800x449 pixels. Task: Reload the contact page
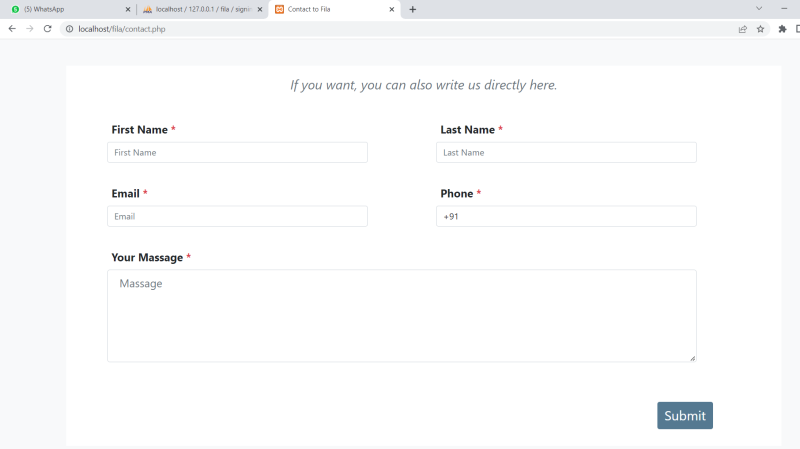click(47, 29)
